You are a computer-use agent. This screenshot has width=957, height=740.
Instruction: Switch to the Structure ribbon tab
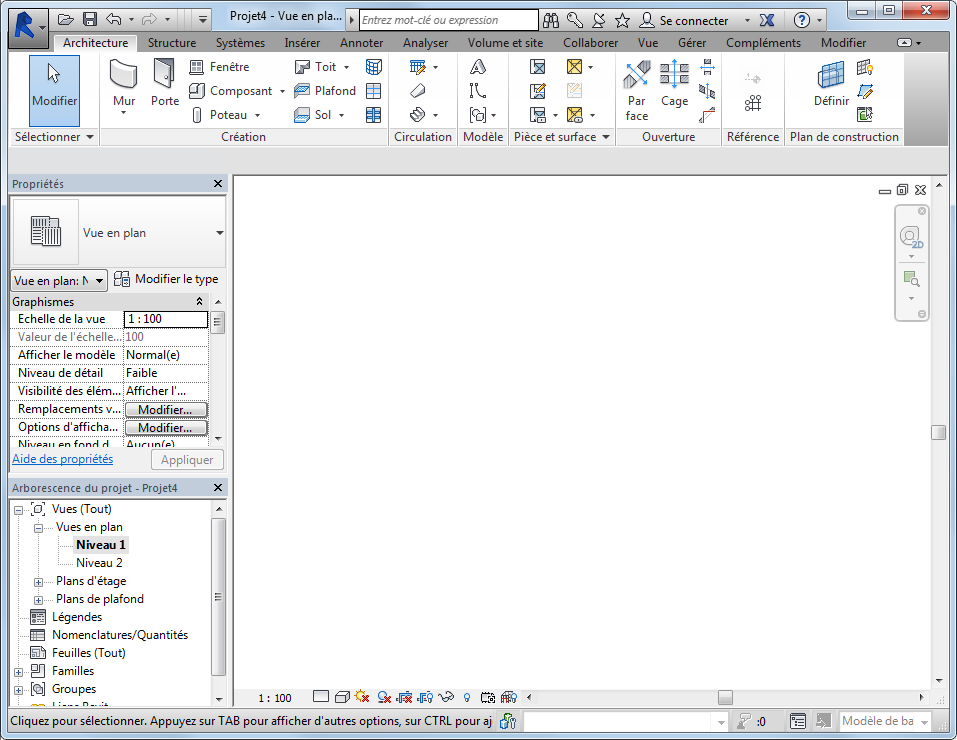[172, 43]
